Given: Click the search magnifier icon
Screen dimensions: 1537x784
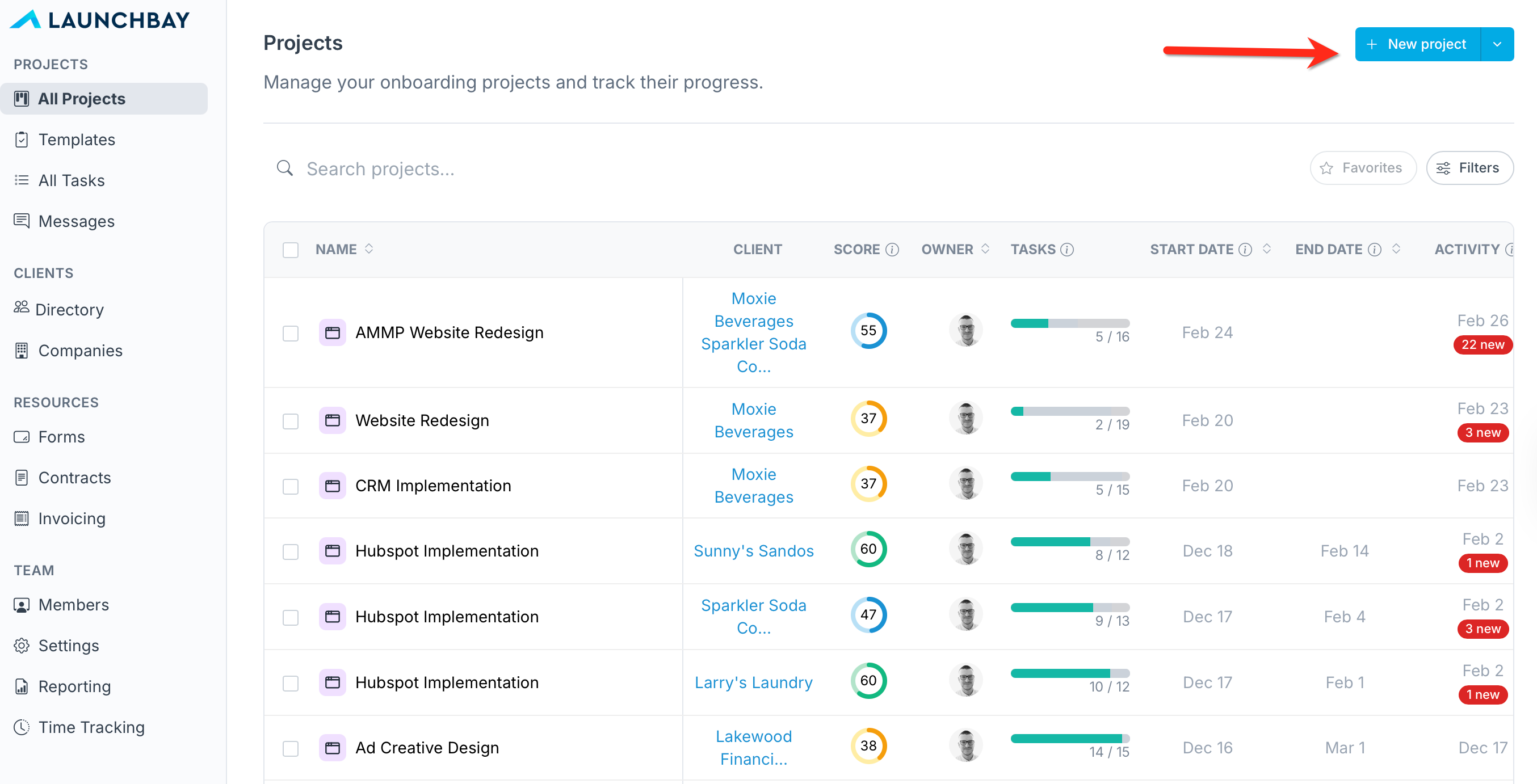Looking at the screenshot, I should click(x=284, y=168).
